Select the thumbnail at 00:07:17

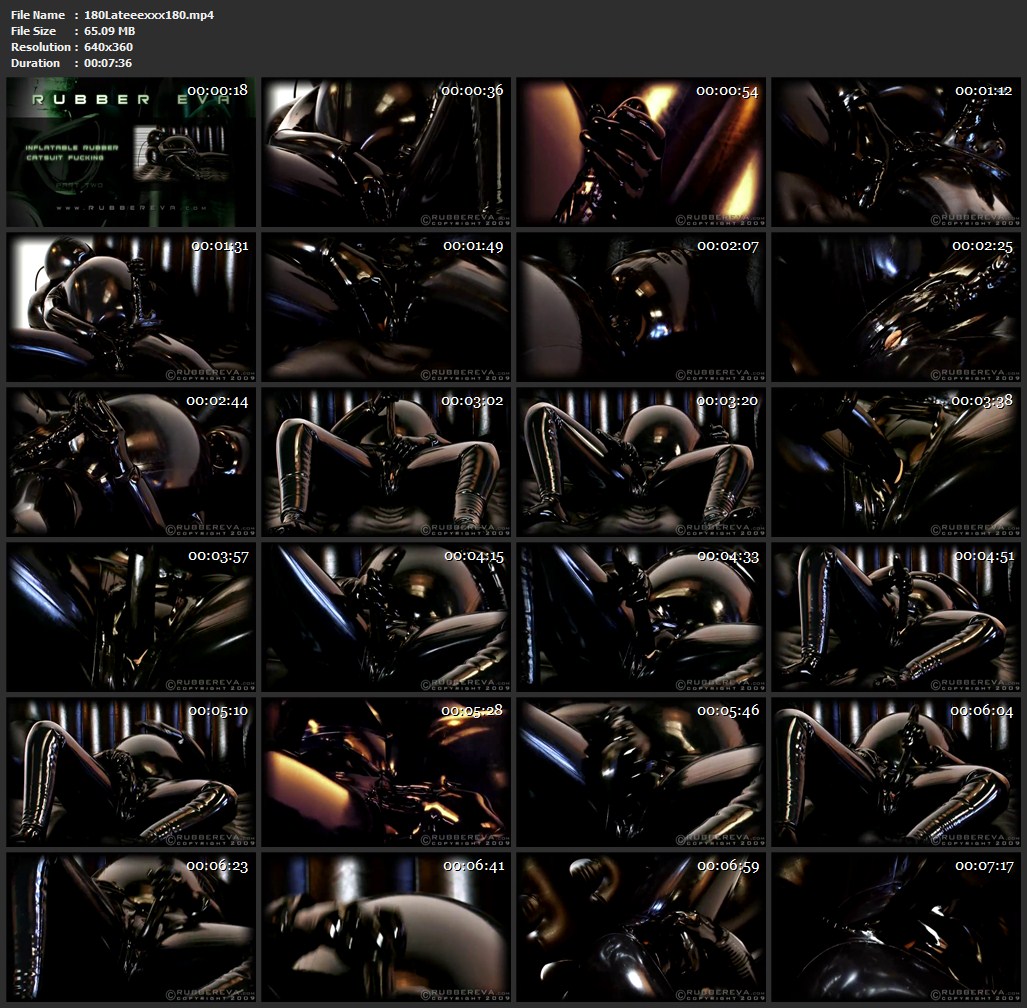coord(896,927)
